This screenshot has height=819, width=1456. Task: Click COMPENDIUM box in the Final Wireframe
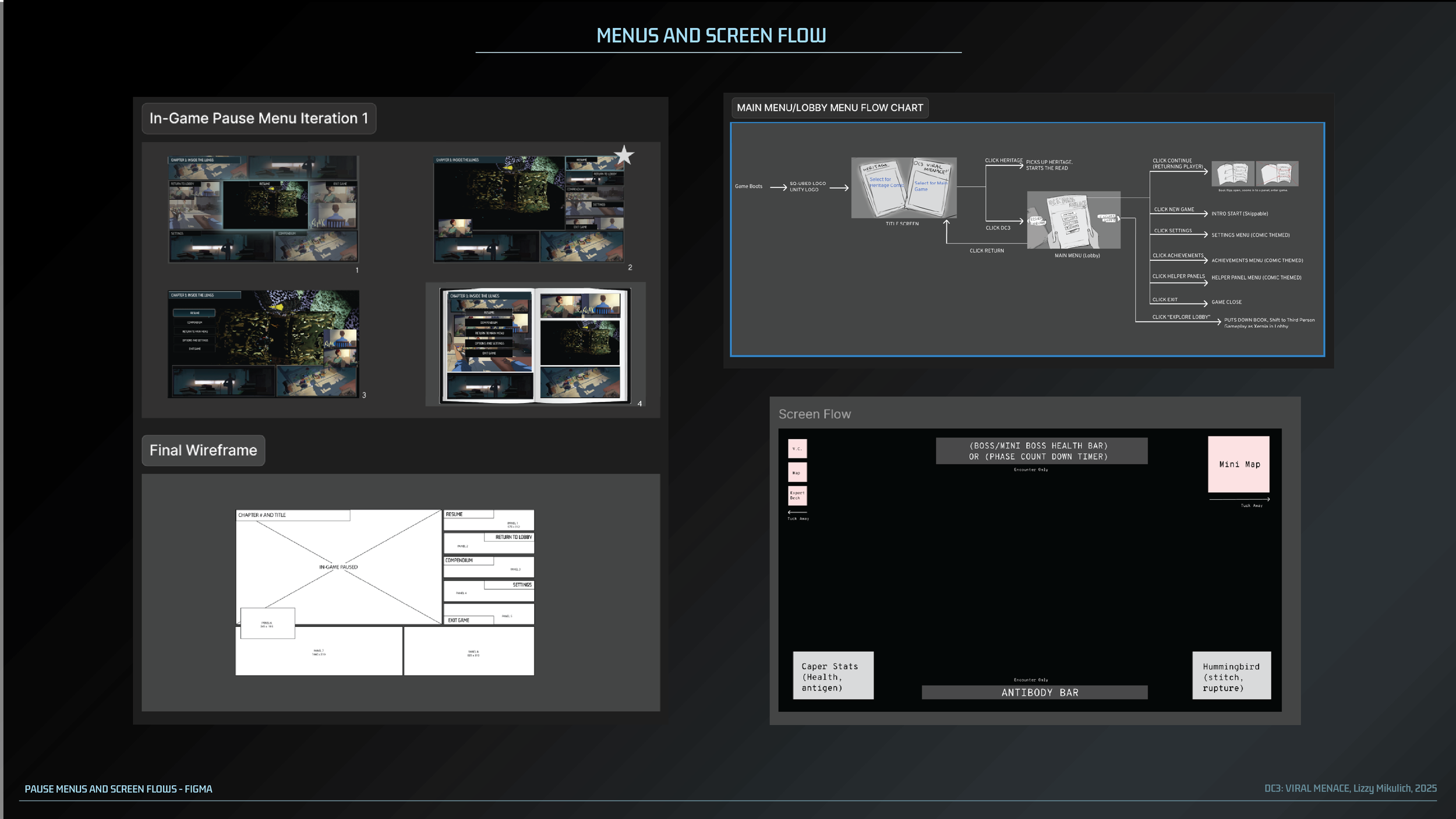click(x=468, y=560)
